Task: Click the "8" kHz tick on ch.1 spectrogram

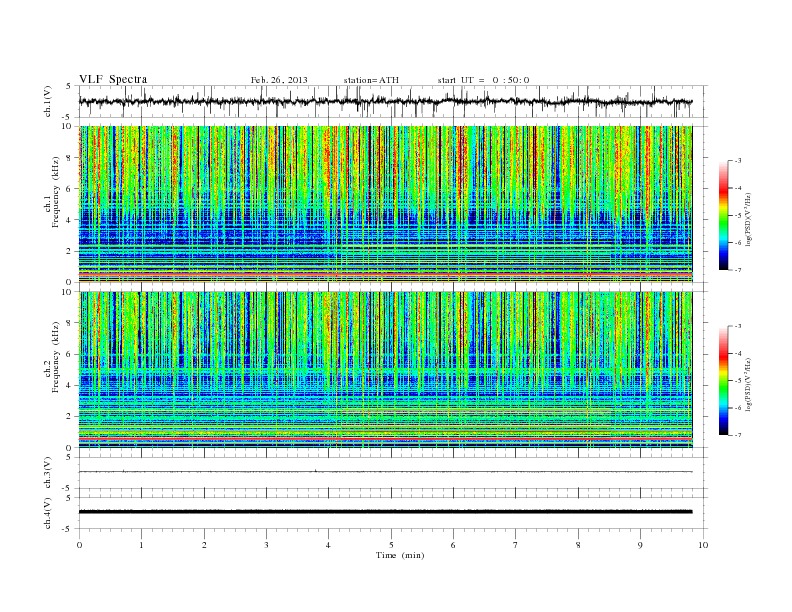Action: tap(70, 158)
